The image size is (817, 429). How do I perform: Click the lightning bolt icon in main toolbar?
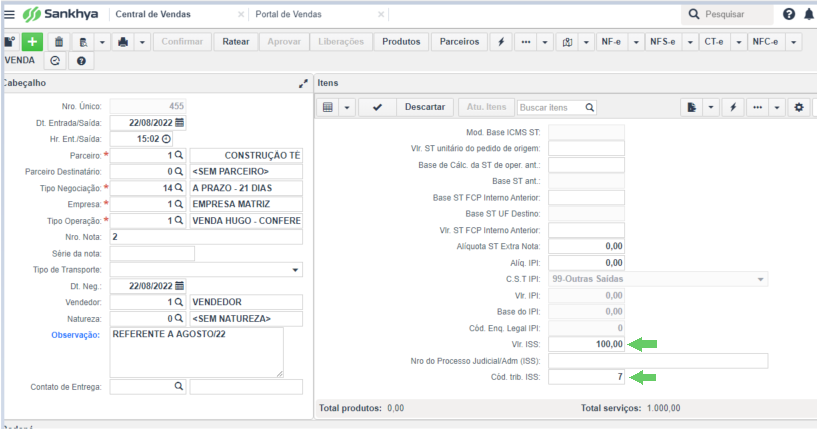(501, 42)
